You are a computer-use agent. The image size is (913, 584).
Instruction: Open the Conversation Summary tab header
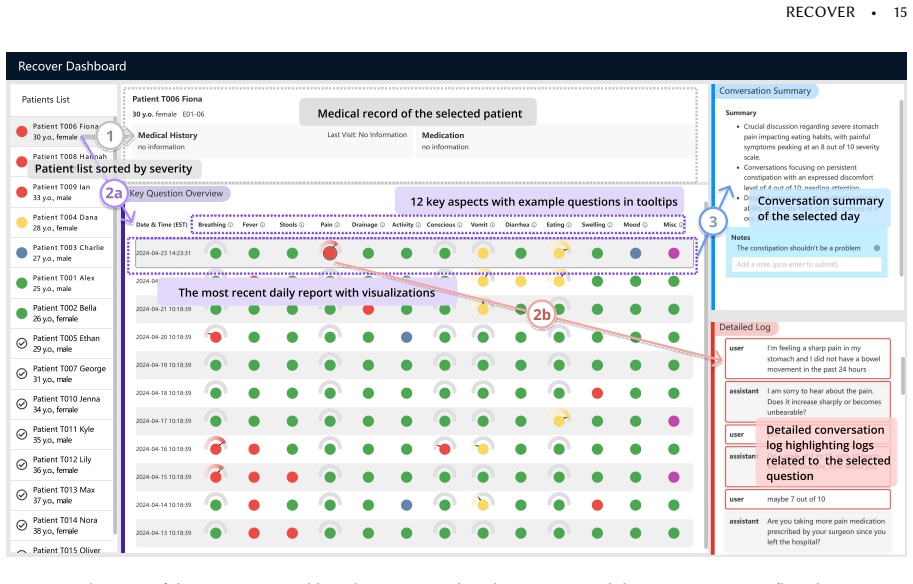(x=765, y=91)
